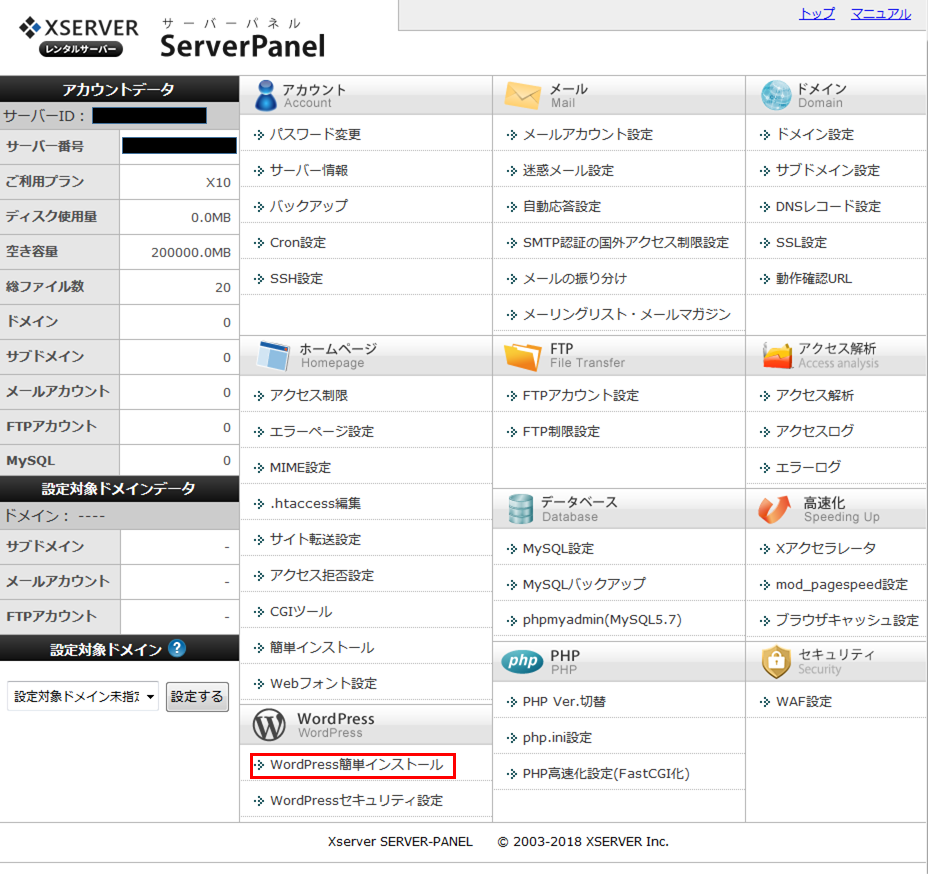Open help icon beside 設定対象ドメイン
The width and height of the screenshot is (928, 874).
[176, 648]
